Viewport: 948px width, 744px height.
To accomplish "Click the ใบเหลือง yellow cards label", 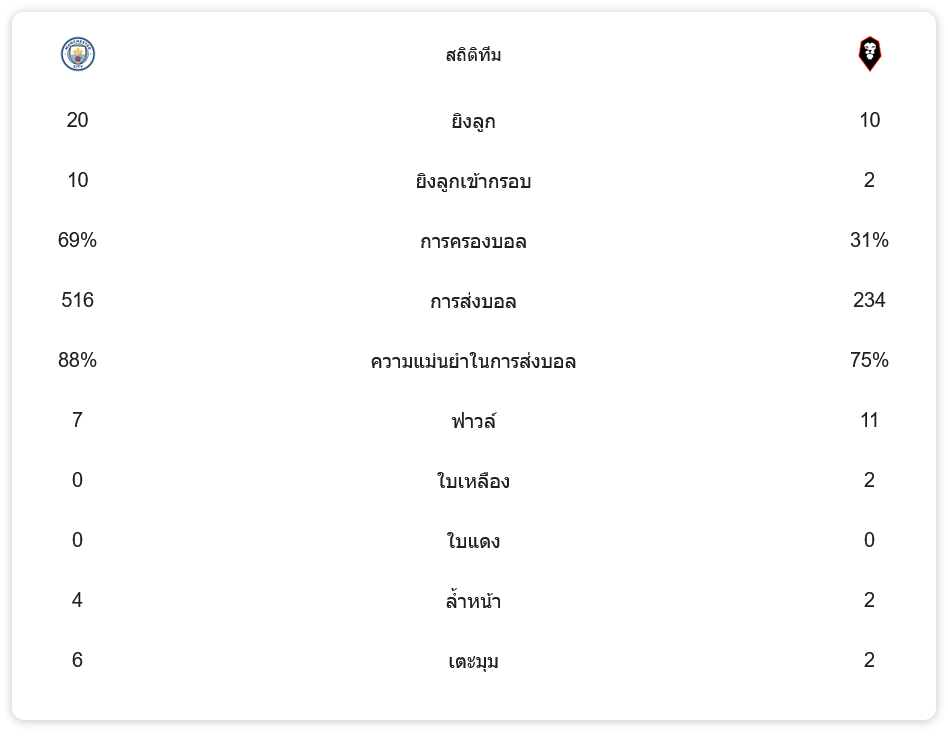I will click(x=473, y=481).
